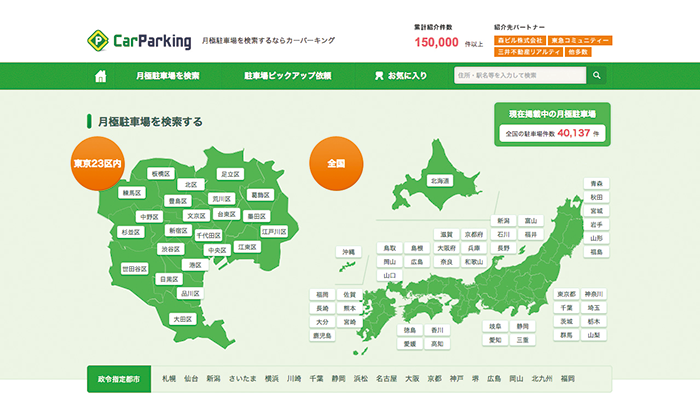This screenshot has width=700, height=419.
Task: Click 名古屋 in the designated cities bar
Action: [x=385, y=379]
